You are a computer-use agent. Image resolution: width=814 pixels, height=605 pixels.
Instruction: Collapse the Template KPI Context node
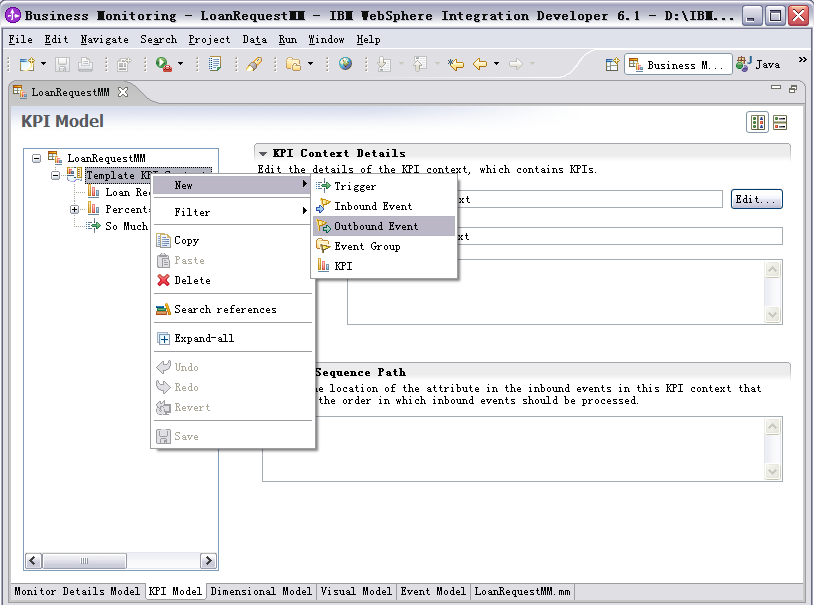tap(55, 175)
